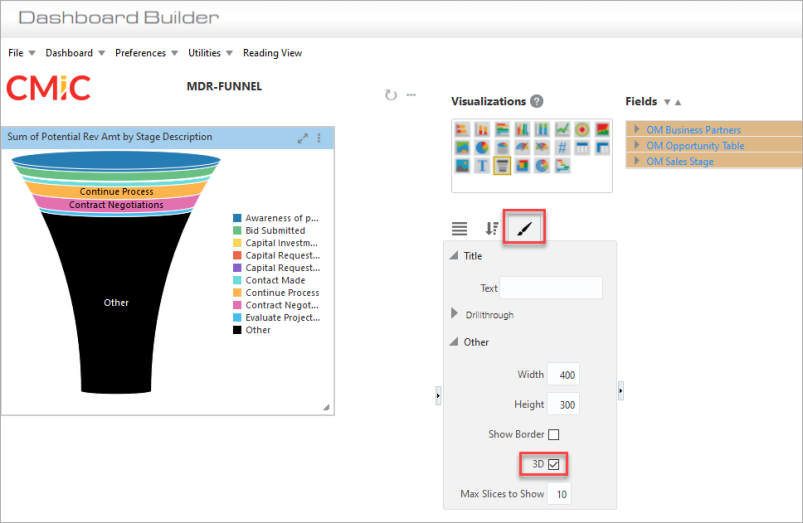Expand the funnel chart to full size
Viewport: 803px width, 523px height.
[x=304, y=138]
